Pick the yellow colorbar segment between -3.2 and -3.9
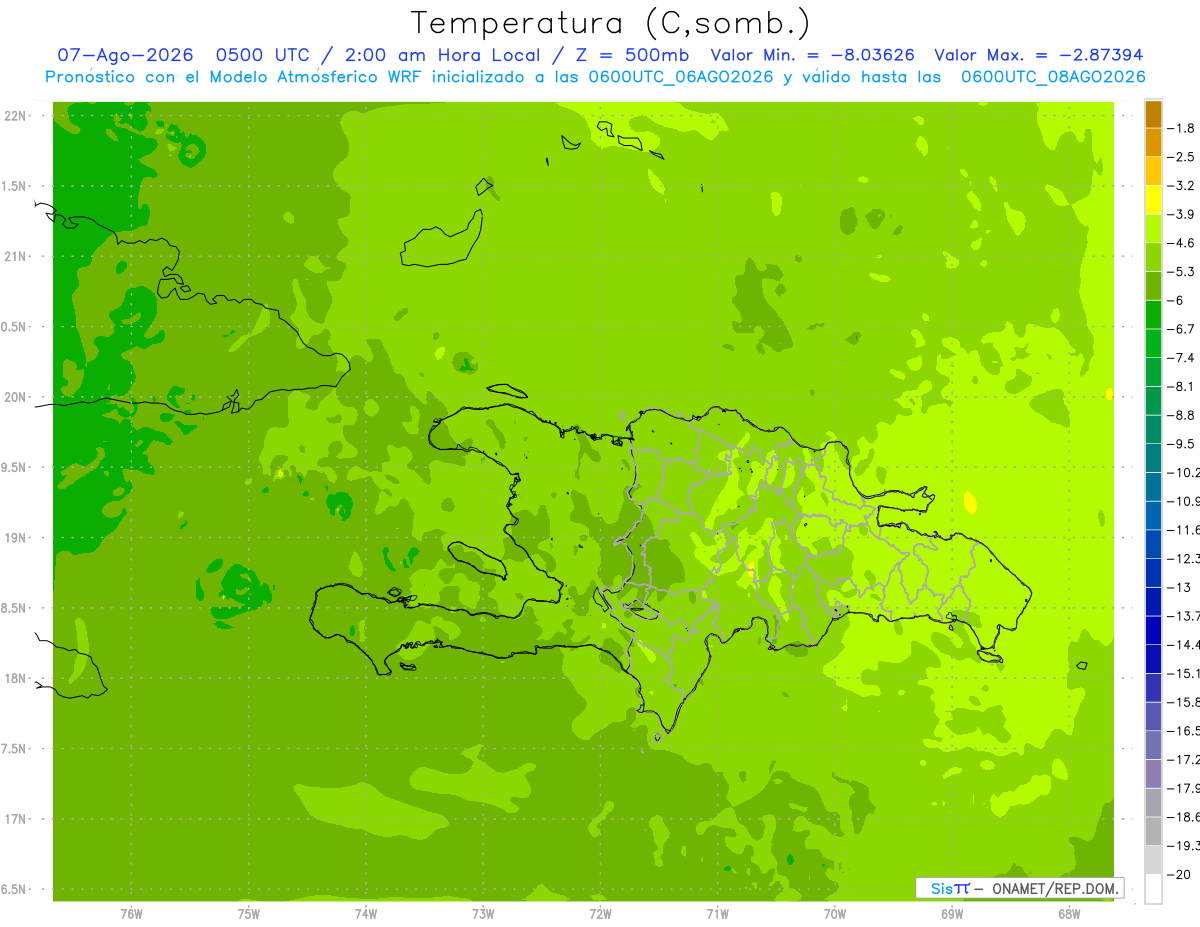 tap(1153, 200)
